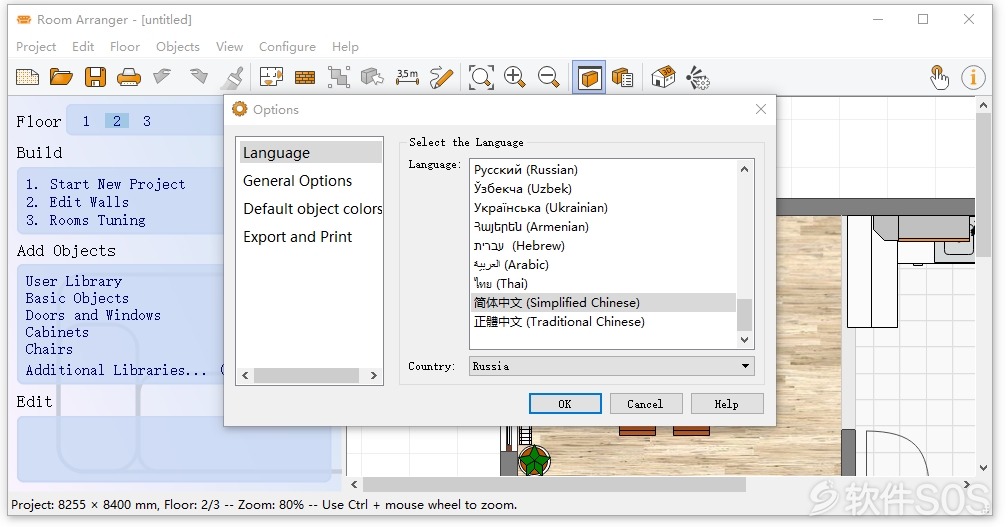Select Export and Print category

pos(311,237)
